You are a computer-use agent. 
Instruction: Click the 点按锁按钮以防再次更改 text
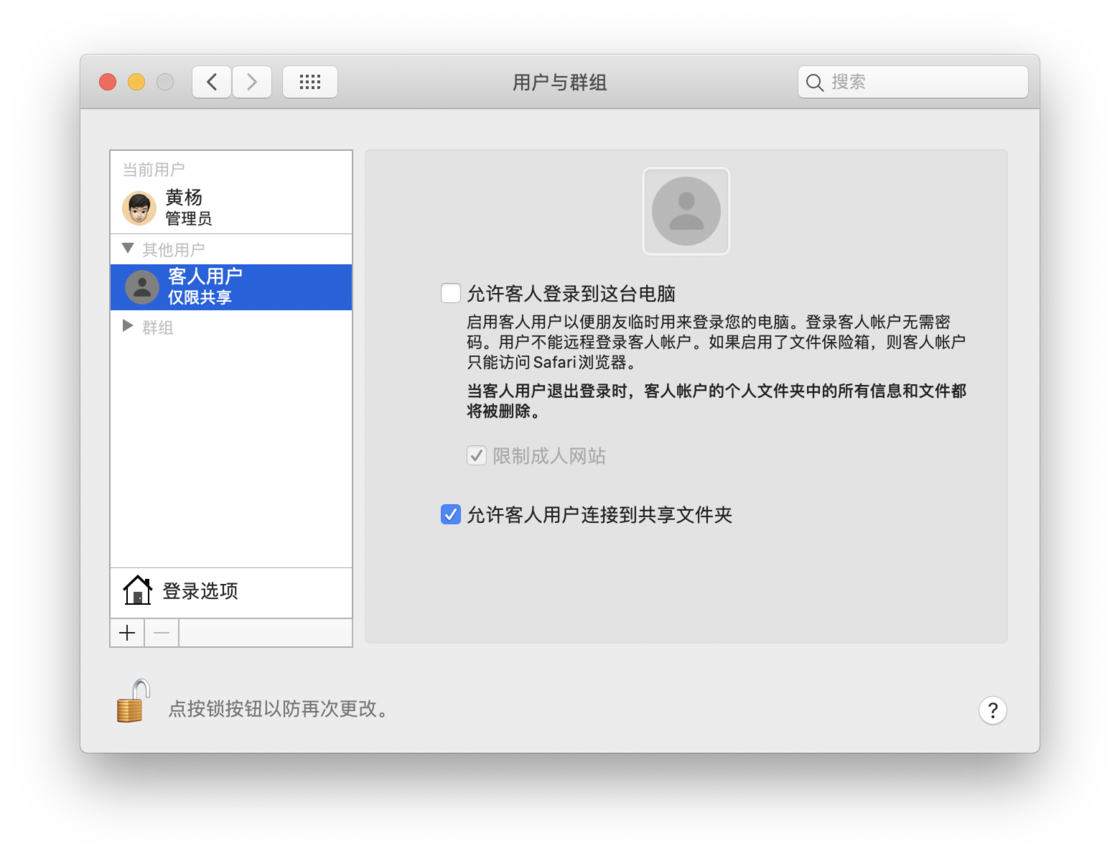coord(279,709)
